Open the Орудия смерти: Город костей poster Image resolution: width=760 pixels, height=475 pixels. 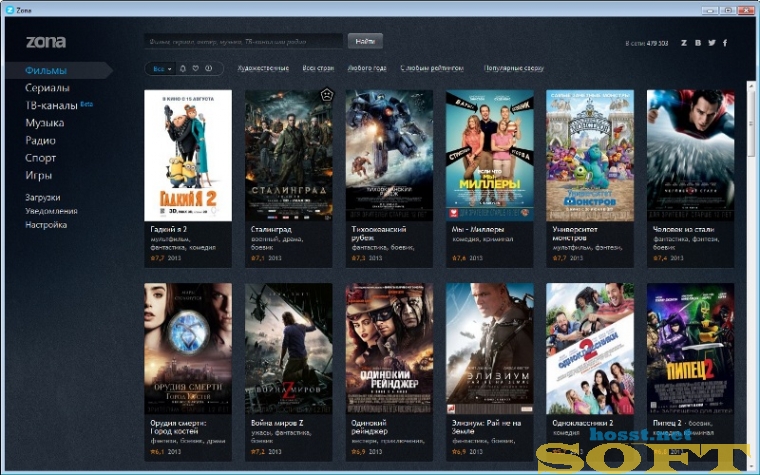coord(188,348)
